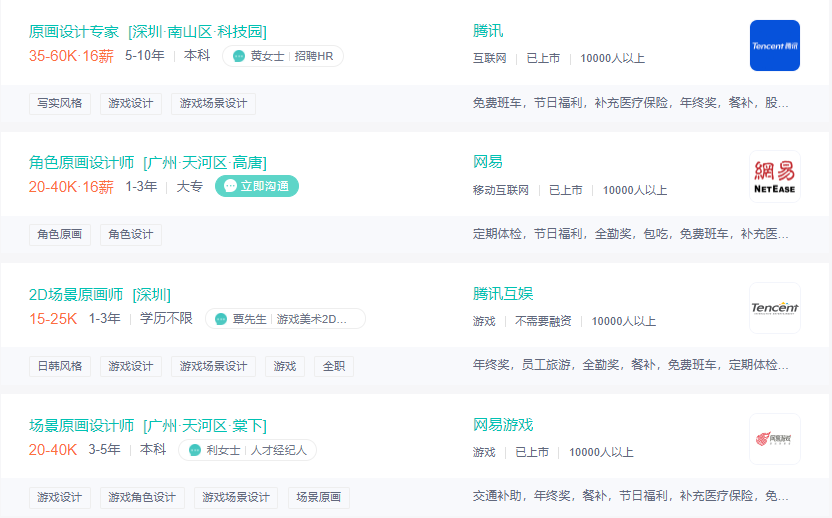Choose the 游戏角色设计 tag
832x518 pixels.
pyautogui.click(x=142, y=497)
